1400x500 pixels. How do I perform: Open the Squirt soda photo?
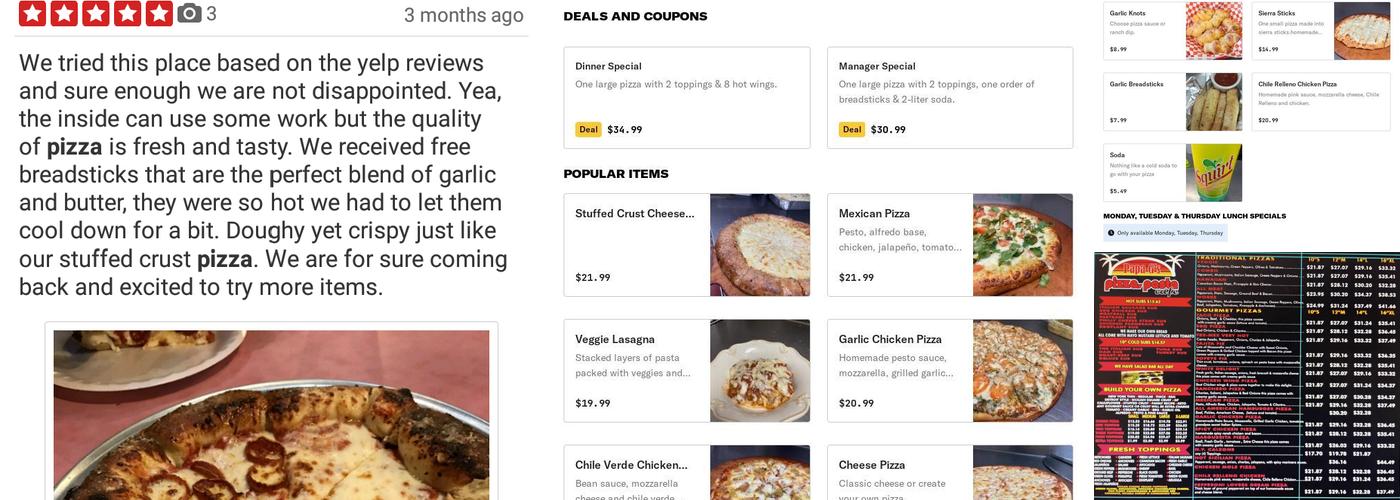coord(1213,173)
